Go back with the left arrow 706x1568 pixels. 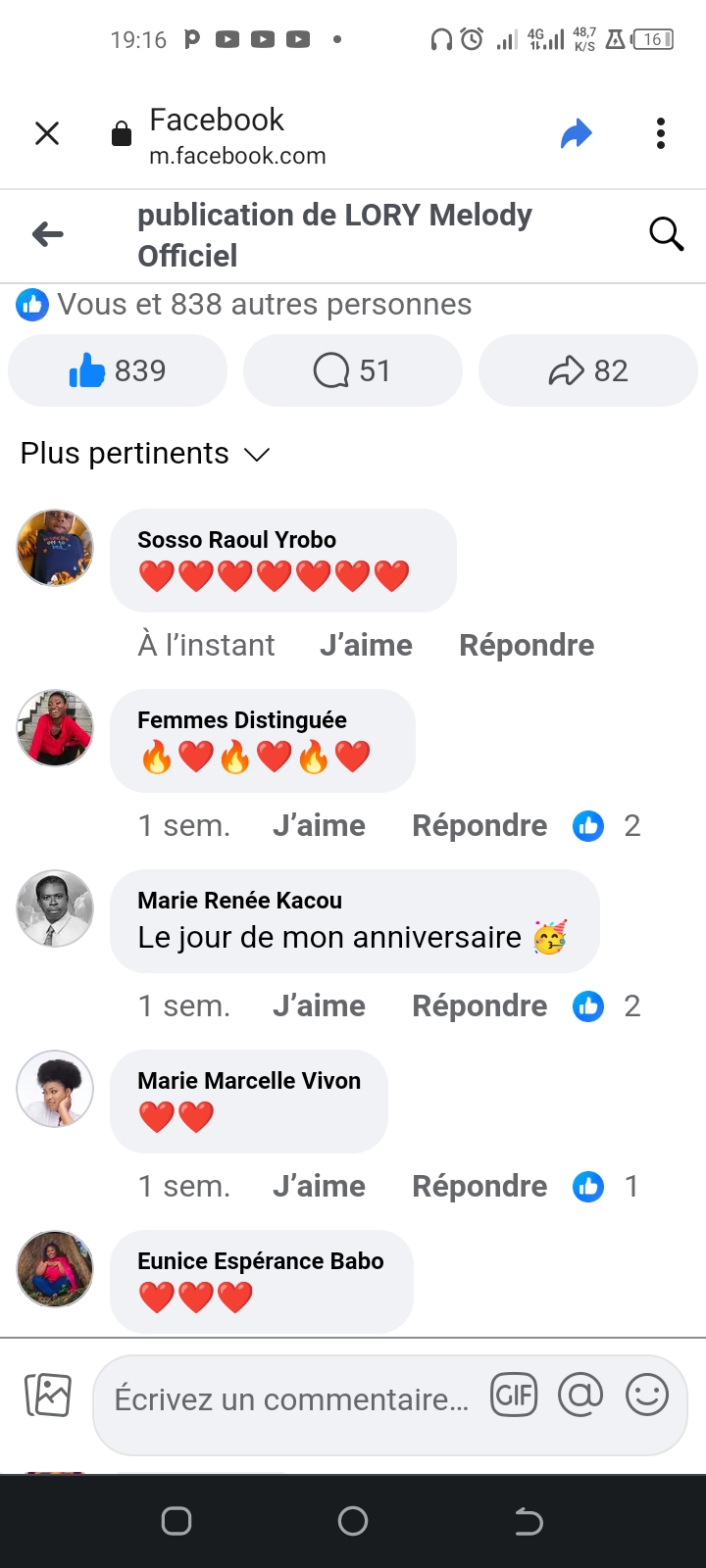[48, 234]
